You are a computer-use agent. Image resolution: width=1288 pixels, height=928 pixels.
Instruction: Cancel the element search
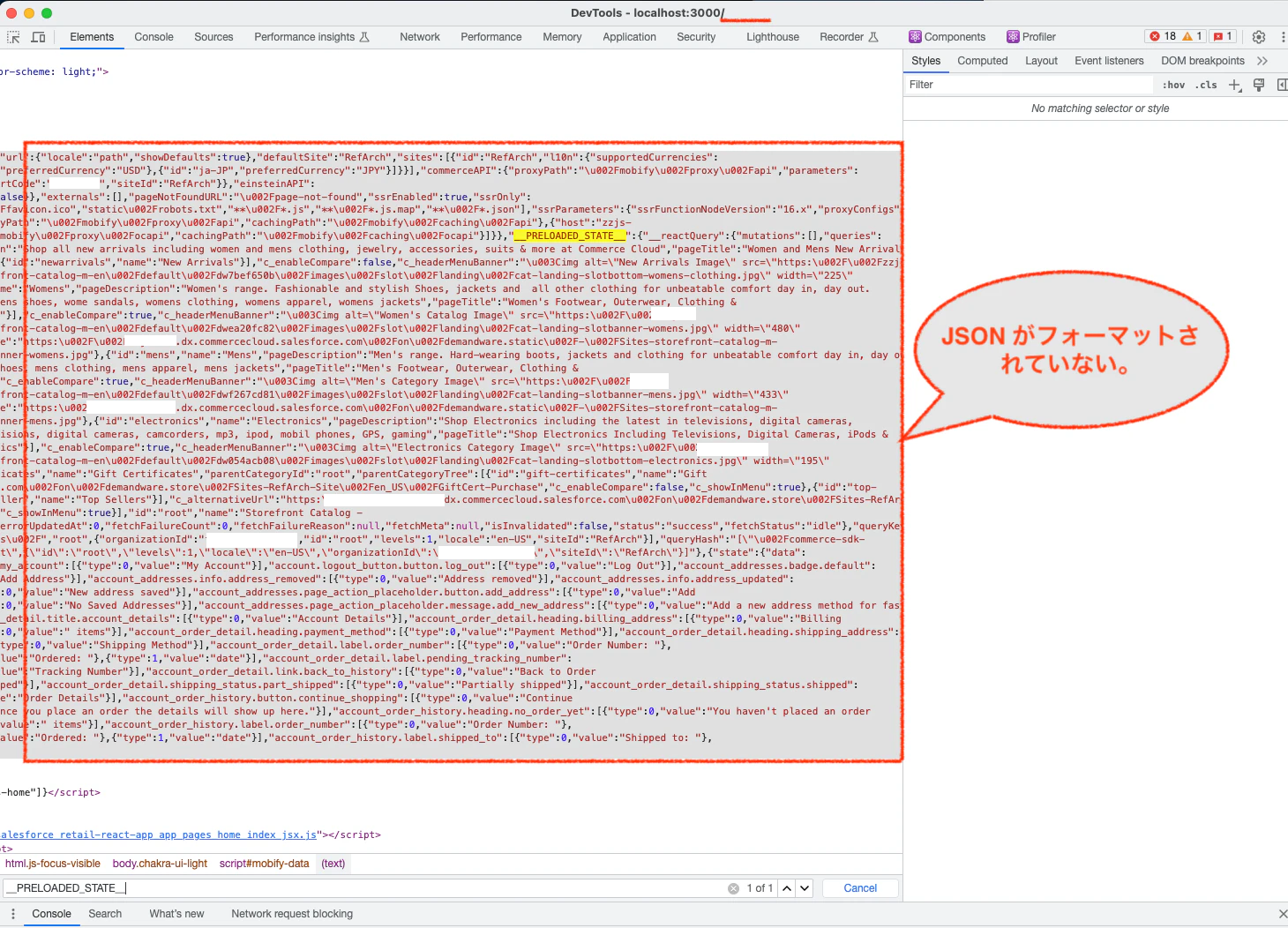pos(860,888)
